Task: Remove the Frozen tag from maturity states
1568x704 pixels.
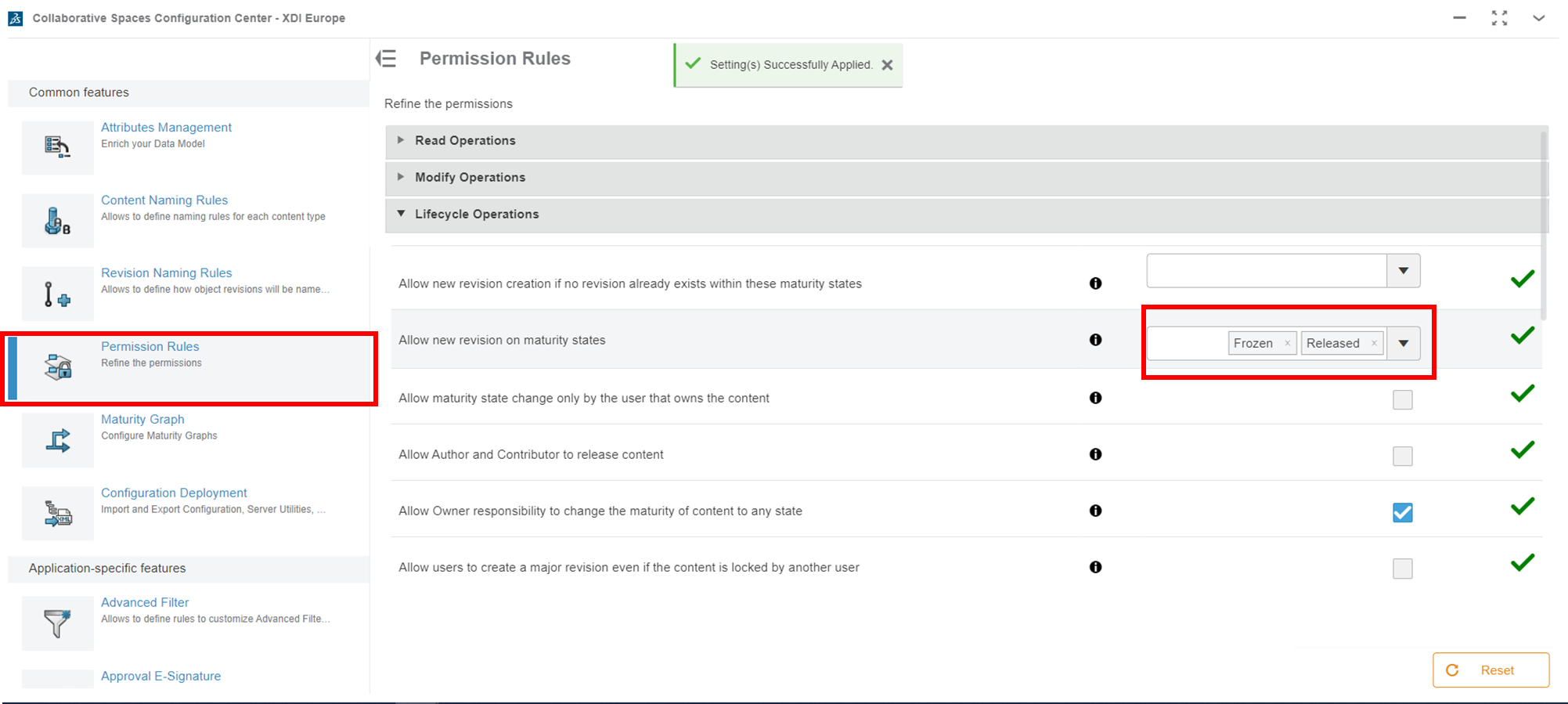Action: pyautogui.click(x=1287, y=344)
